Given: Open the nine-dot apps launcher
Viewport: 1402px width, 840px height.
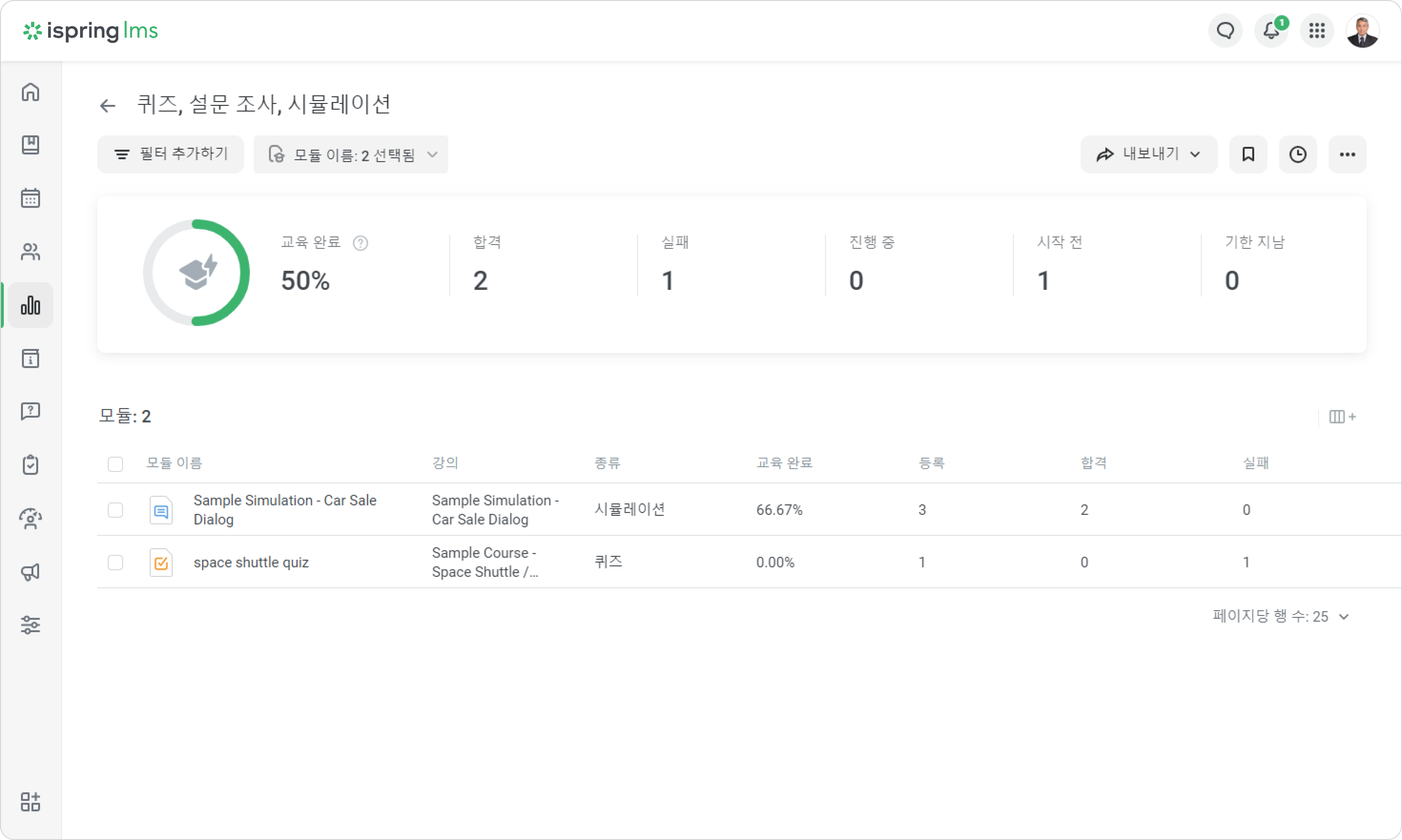Looking at the screenshot, I should (1317, 31).
